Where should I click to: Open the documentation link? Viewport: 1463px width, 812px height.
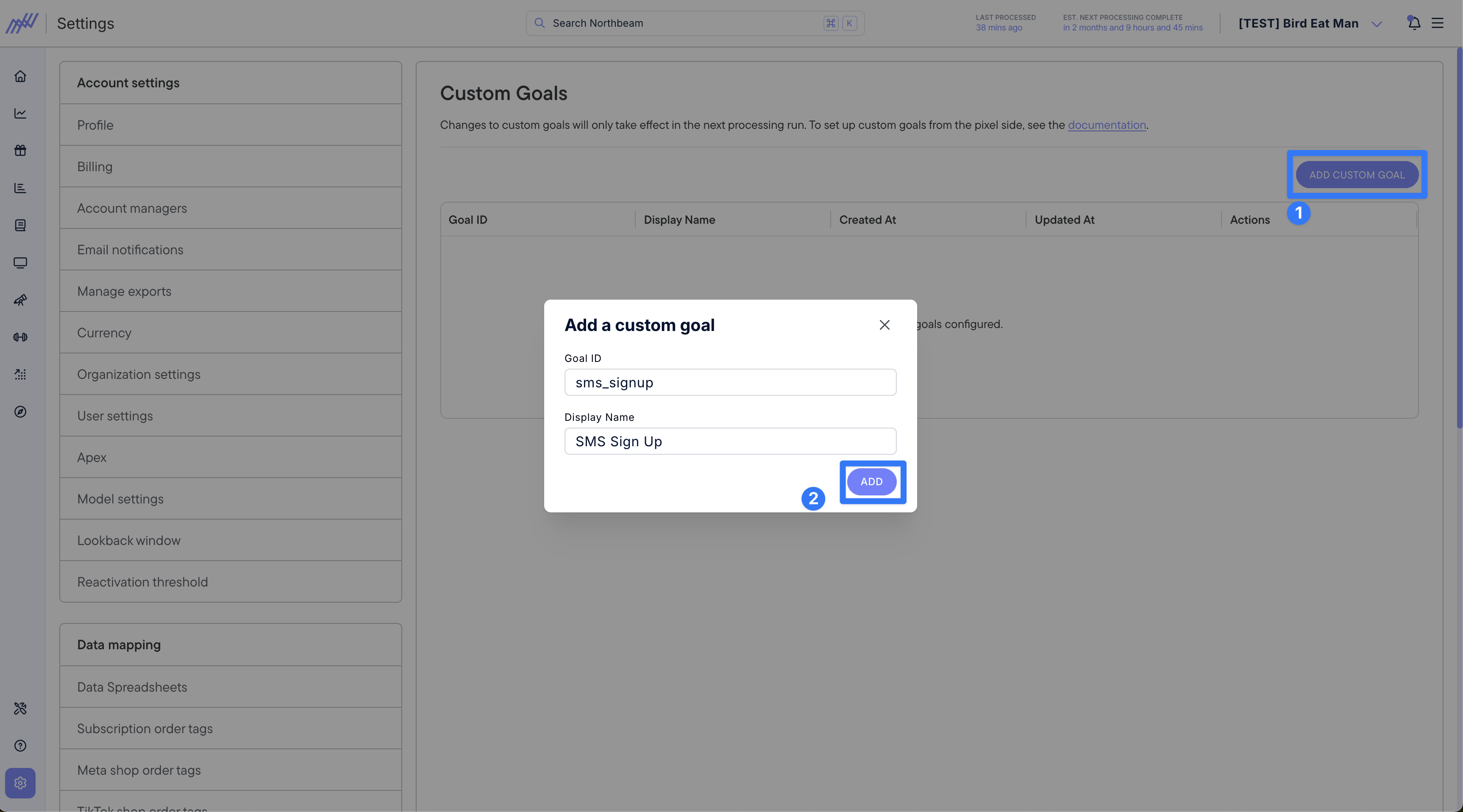coord(1106,125)
